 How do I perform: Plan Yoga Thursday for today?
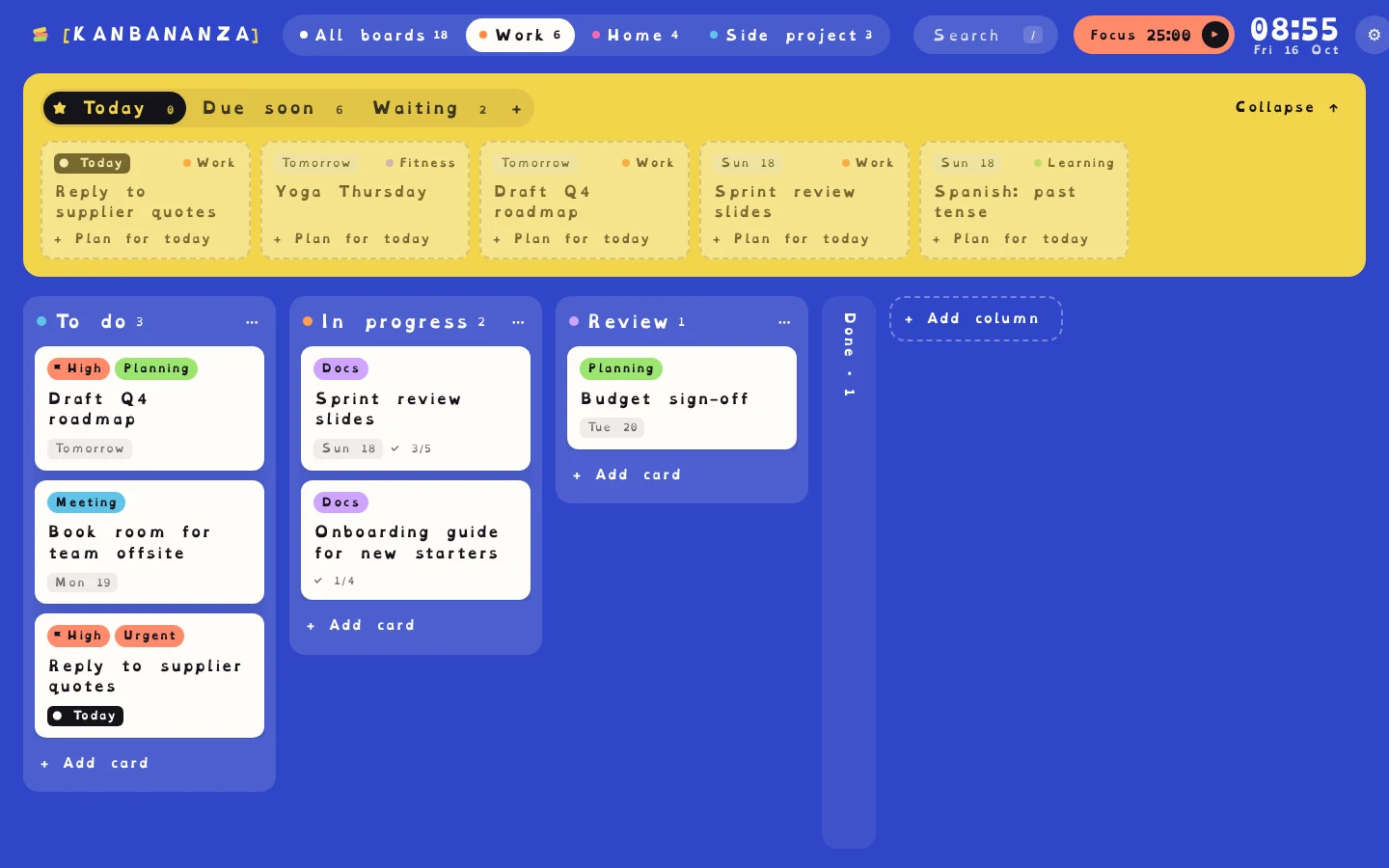point(351,238)
